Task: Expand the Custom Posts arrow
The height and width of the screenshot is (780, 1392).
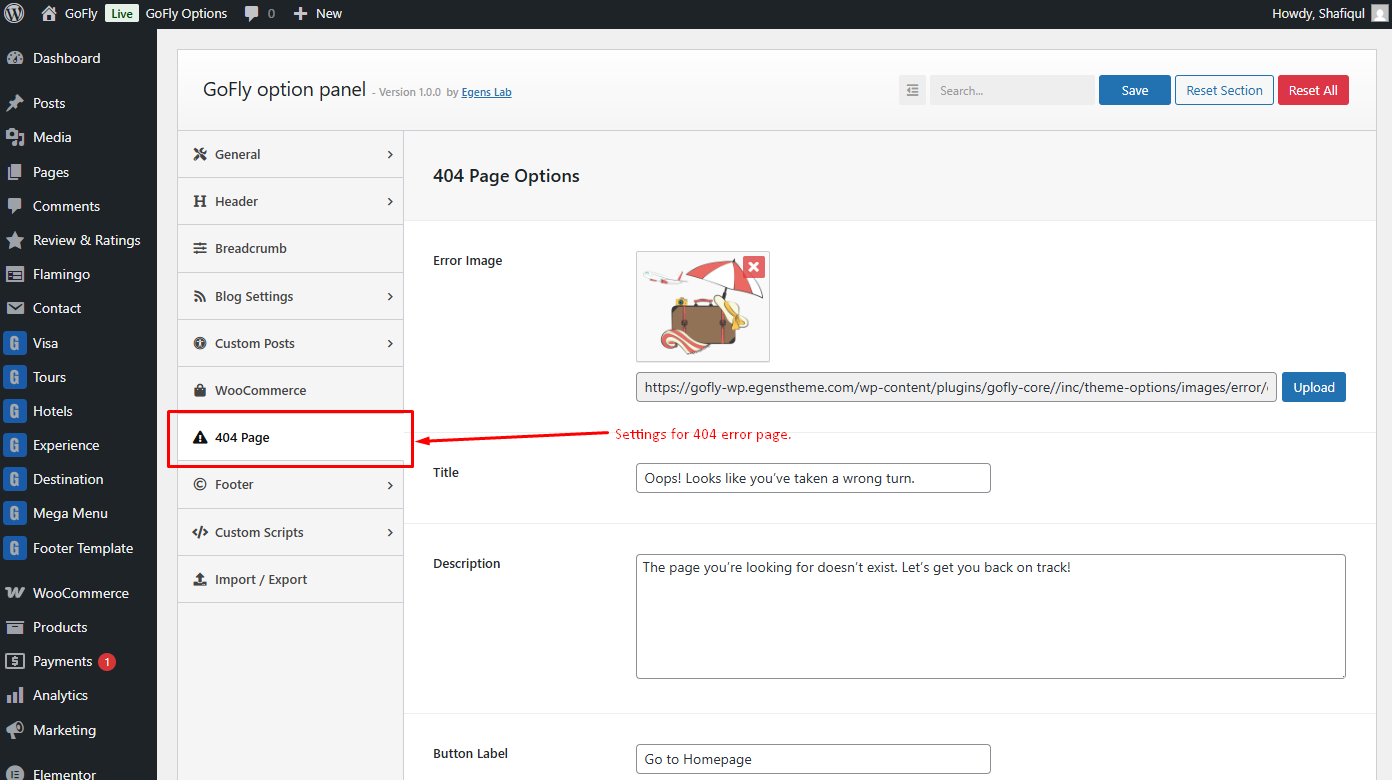Action: coord(390,344)
